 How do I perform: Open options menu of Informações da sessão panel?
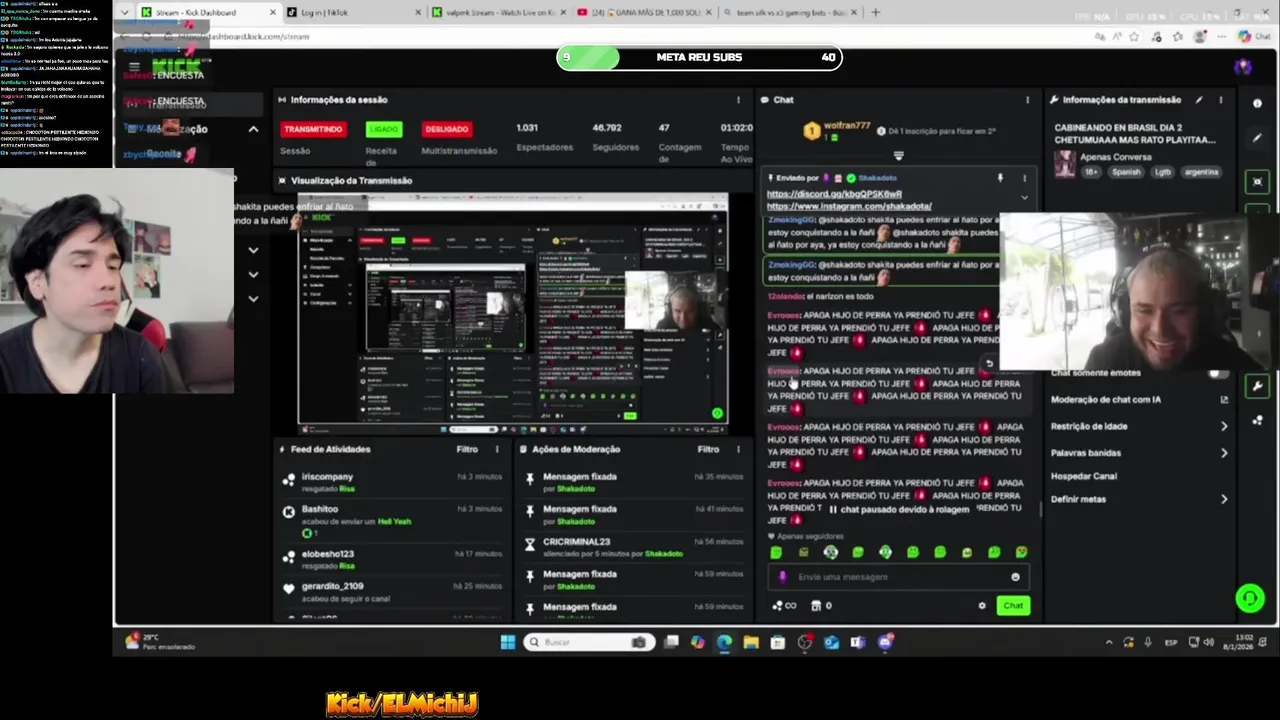pos(739,100)
